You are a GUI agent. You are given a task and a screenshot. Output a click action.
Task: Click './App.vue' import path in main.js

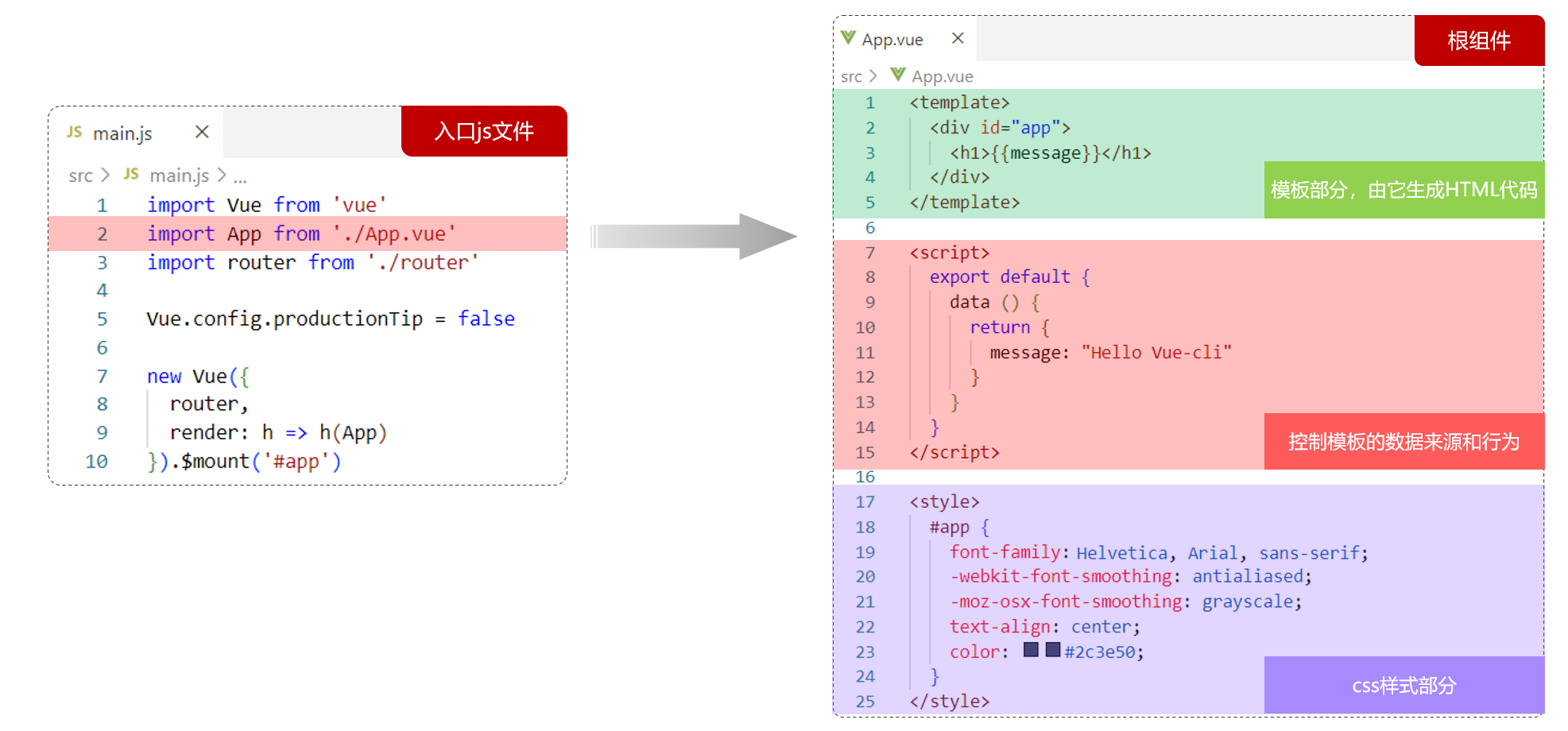[394, 234]
